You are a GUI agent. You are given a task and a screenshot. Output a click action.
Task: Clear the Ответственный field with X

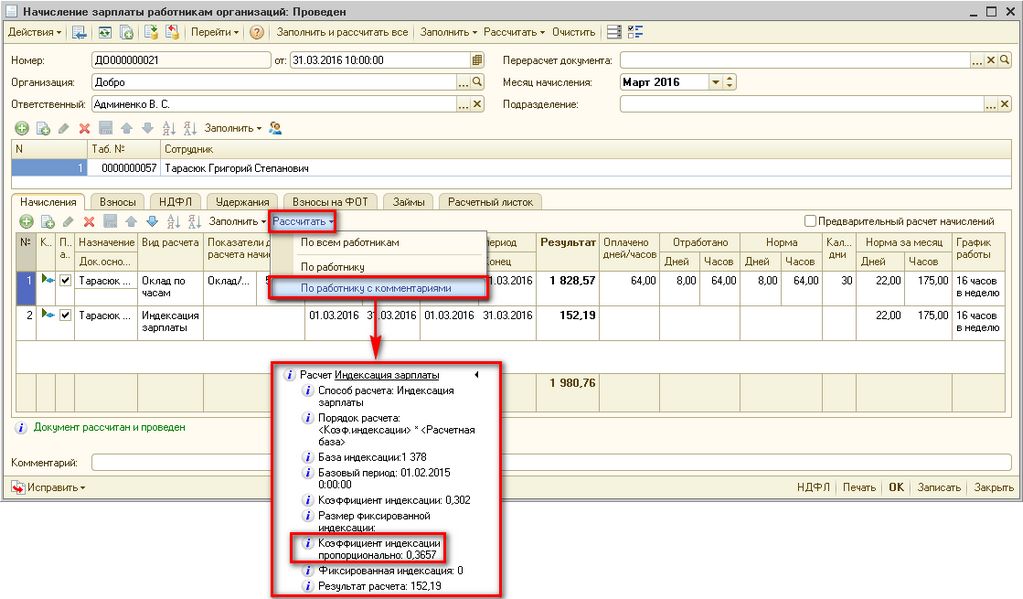click(478, 104)
